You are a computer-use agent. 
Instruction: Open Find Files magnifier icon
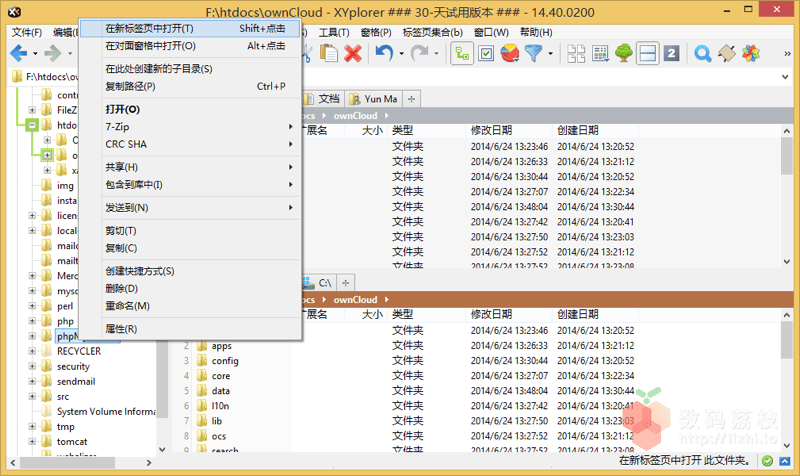[703, 53]
